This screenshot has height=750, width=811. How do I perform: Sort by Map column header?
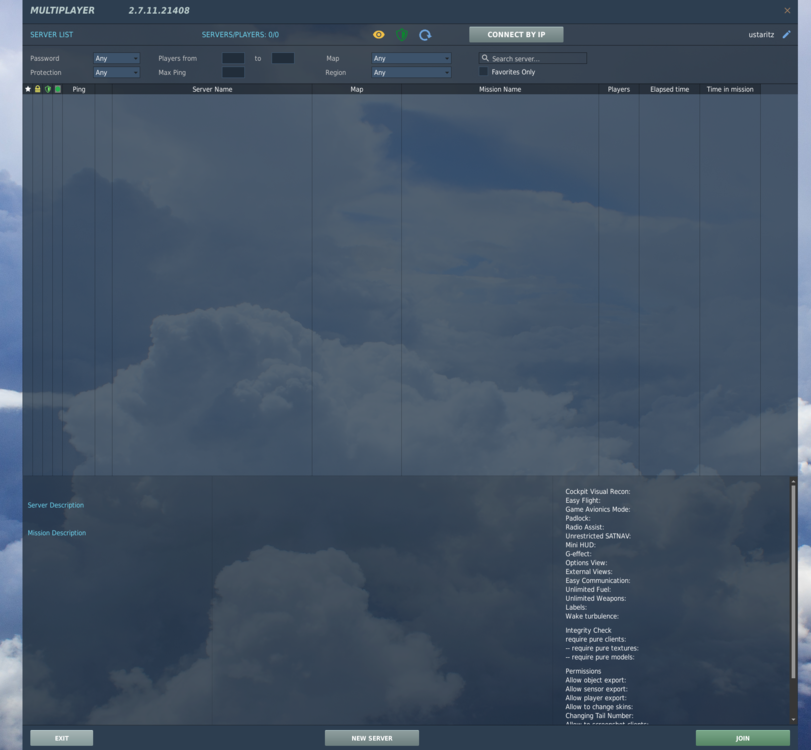357,89
